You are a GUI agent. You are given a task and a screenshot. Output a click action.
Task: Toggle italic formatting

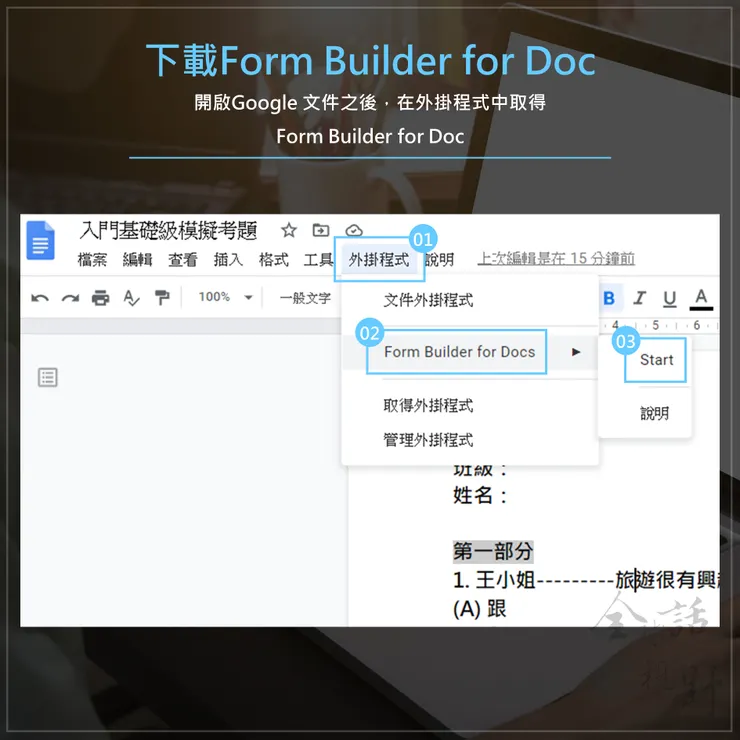[x=639, y=298]
